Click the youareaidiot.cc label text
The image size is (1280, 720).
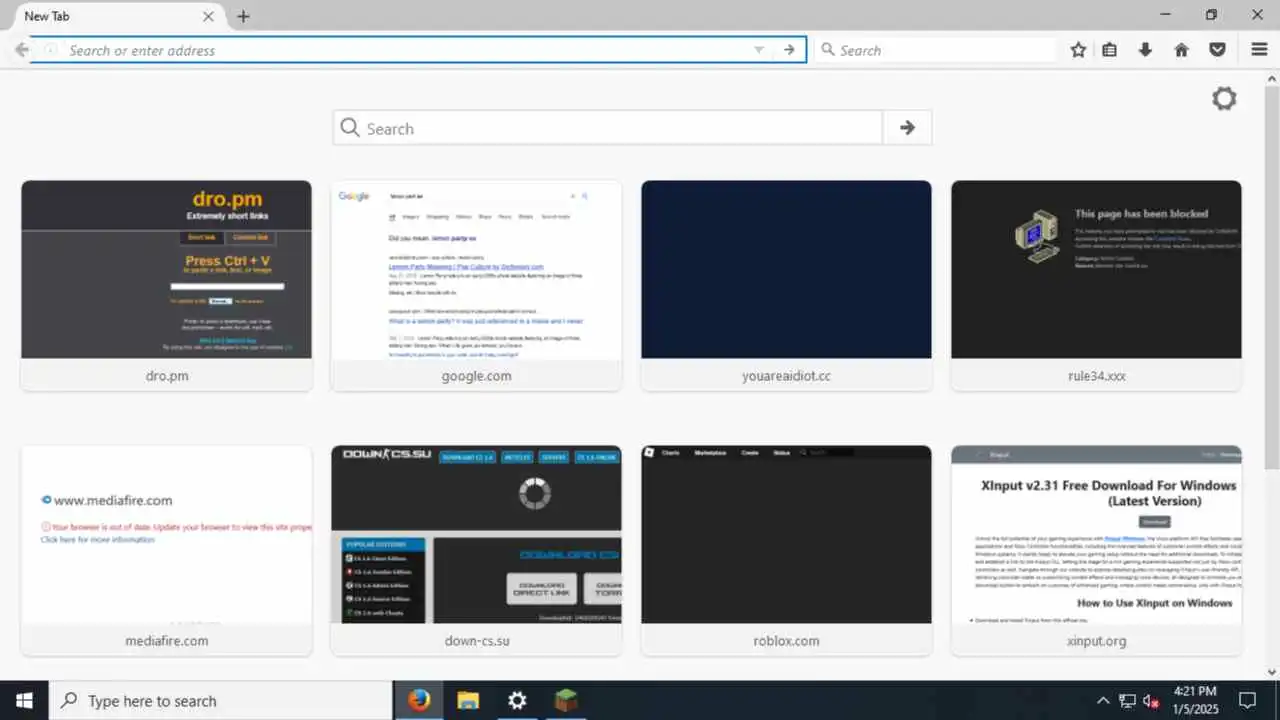786,376
